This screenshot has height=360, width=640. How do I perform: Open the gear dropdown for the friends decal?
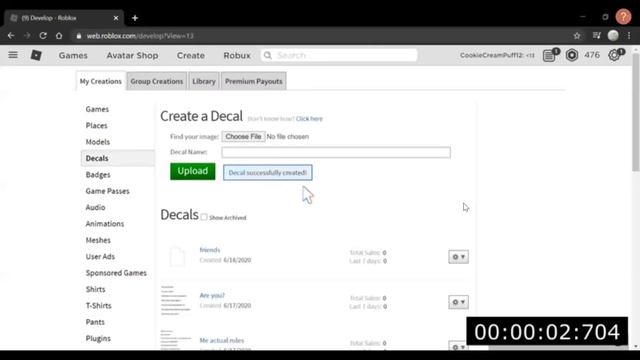pyautogui.click(x=458, y=257)
